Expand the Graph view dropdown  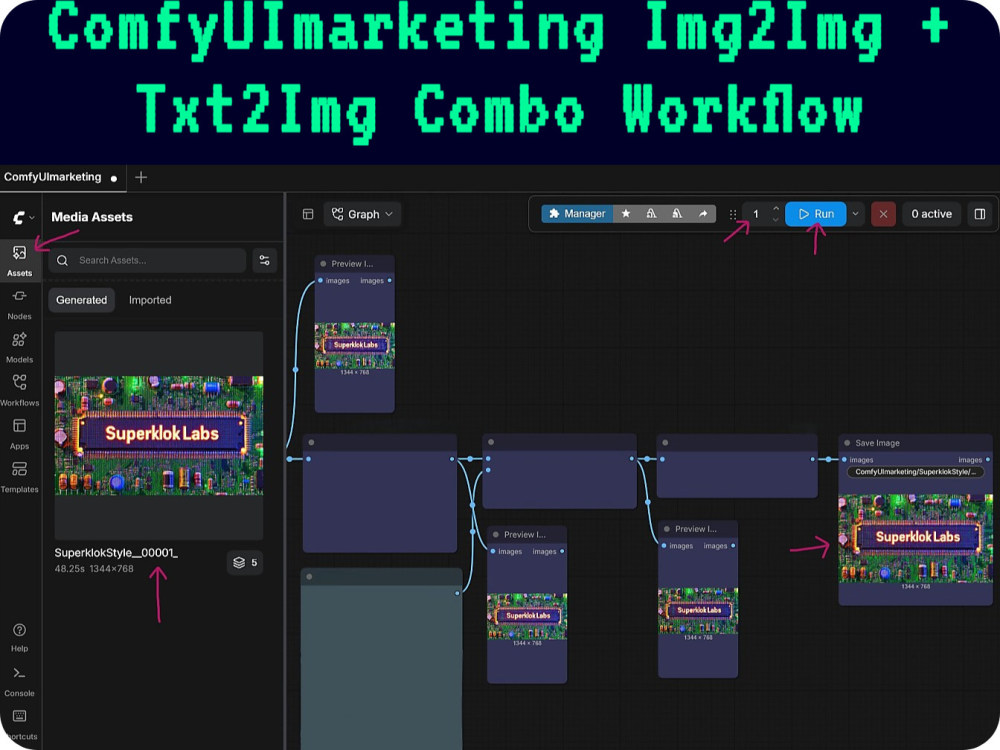[362, 214]
